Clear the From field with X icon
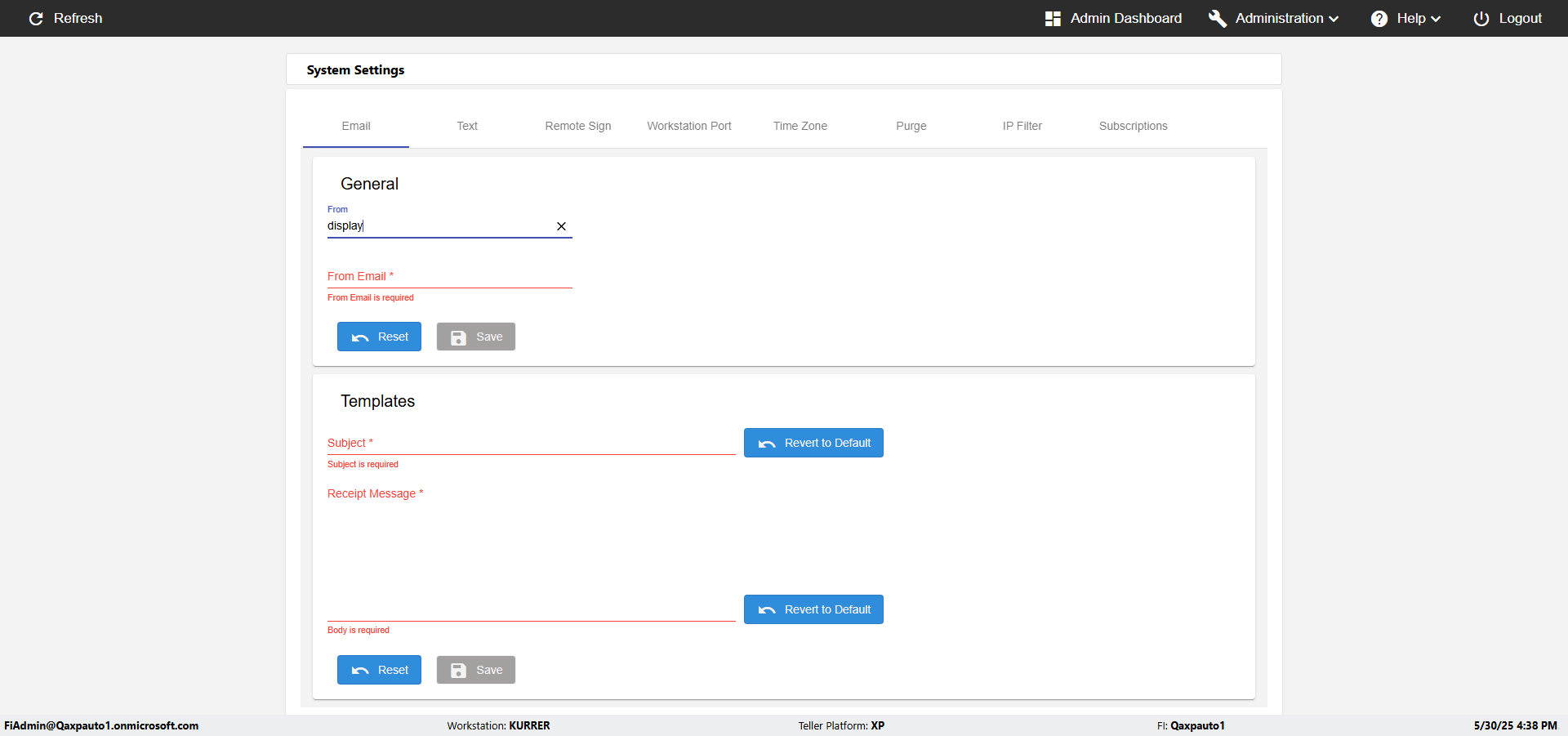1568x736 pixels. tap(561, 226)
